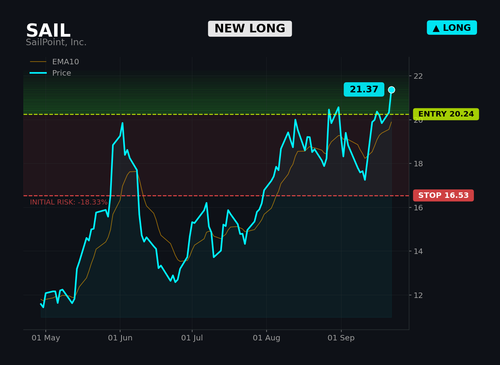The width and height of the screenshot is (500, 365).
Task: Click the SAIL ticker symbol heading
Action: click(x=48, y=30)
